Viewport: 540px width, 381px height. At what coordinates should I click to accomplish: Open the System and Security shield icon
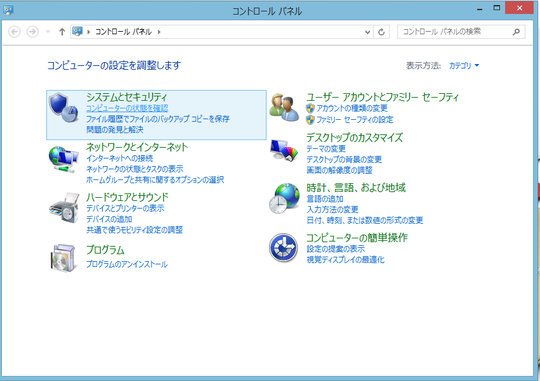63,107
